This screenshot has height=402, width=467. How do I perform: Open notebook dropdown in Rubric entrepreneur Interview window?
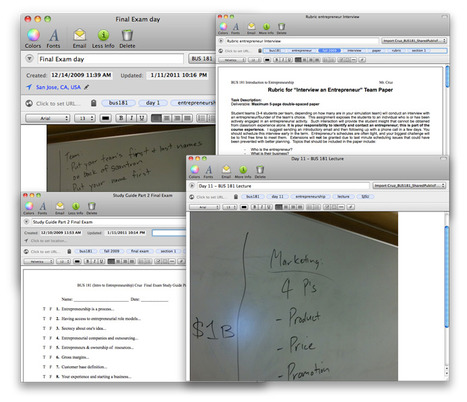click(414, 41)
